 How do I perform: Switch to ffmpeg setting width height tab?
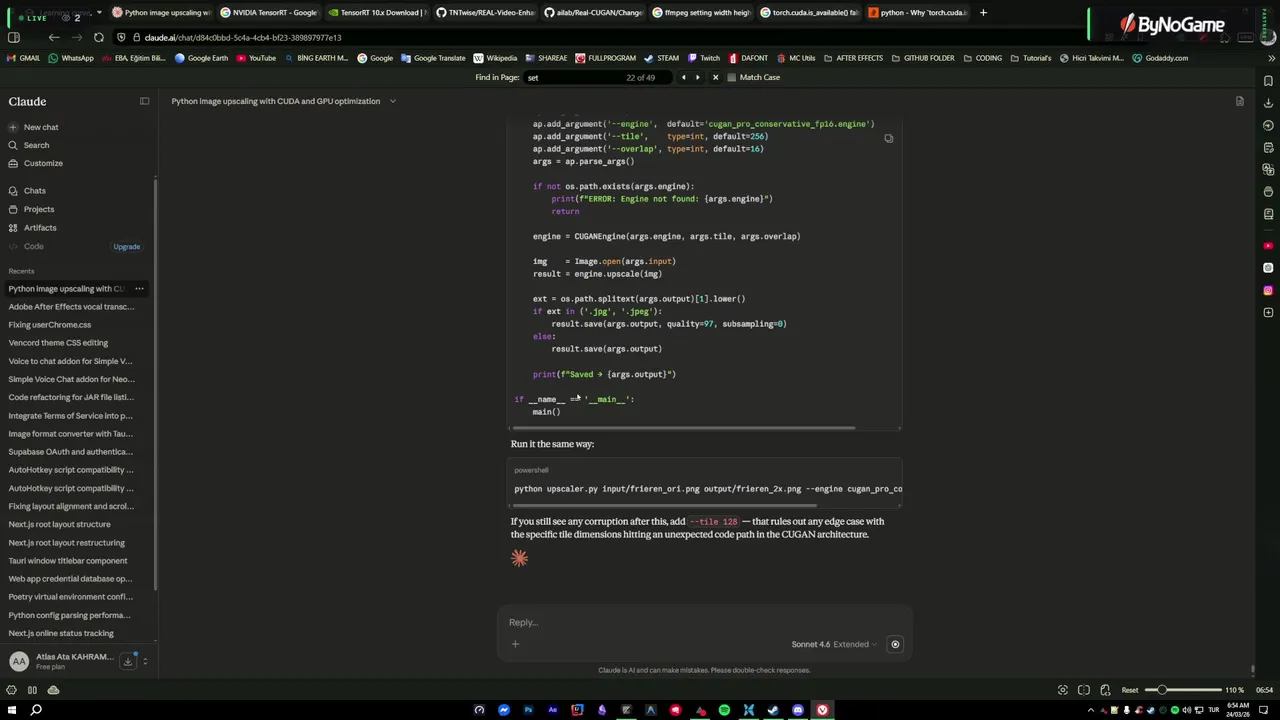coord(700,13)
